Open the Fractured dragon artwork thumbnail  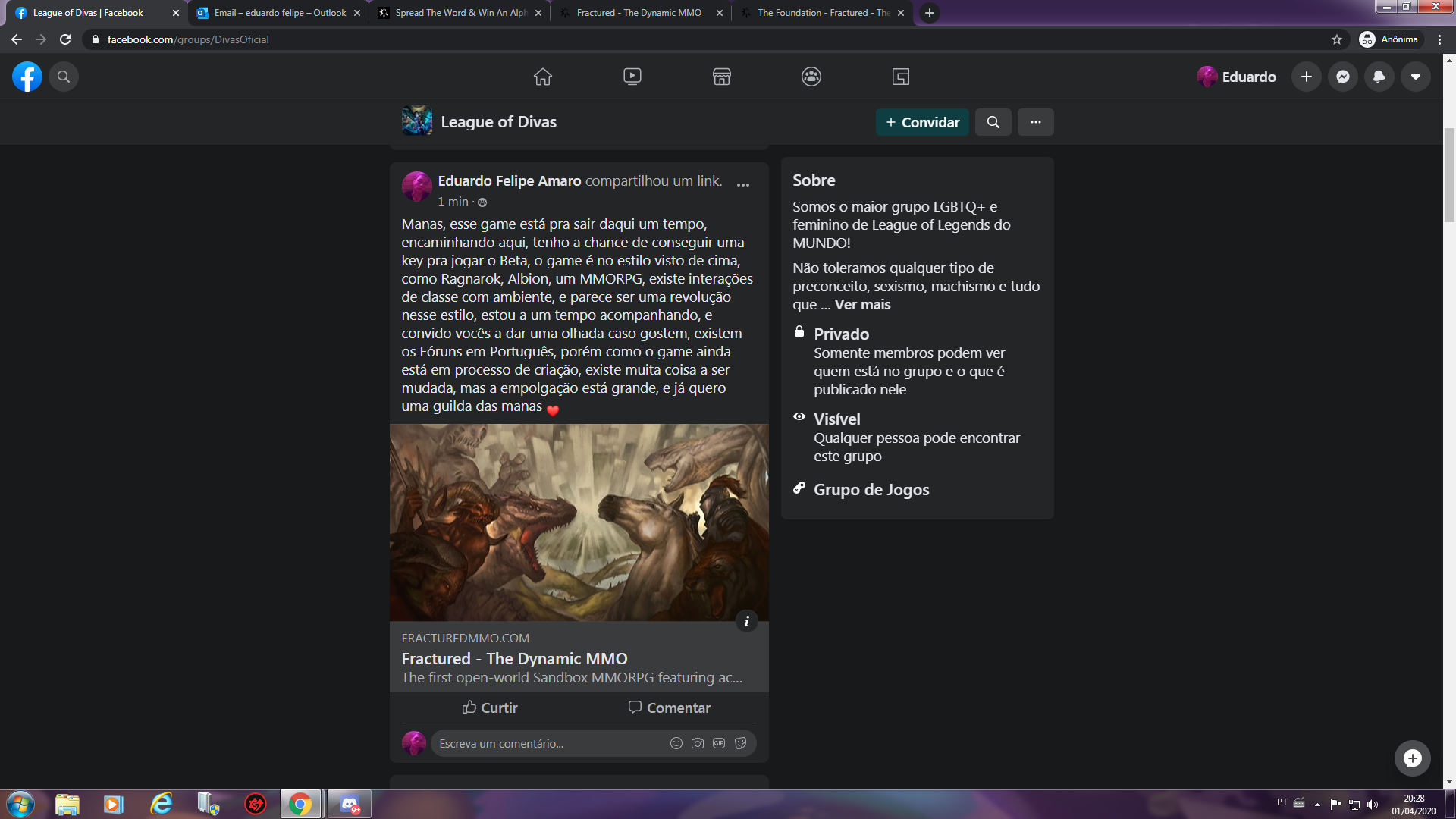pyautogui.click(x=579, y=522)
